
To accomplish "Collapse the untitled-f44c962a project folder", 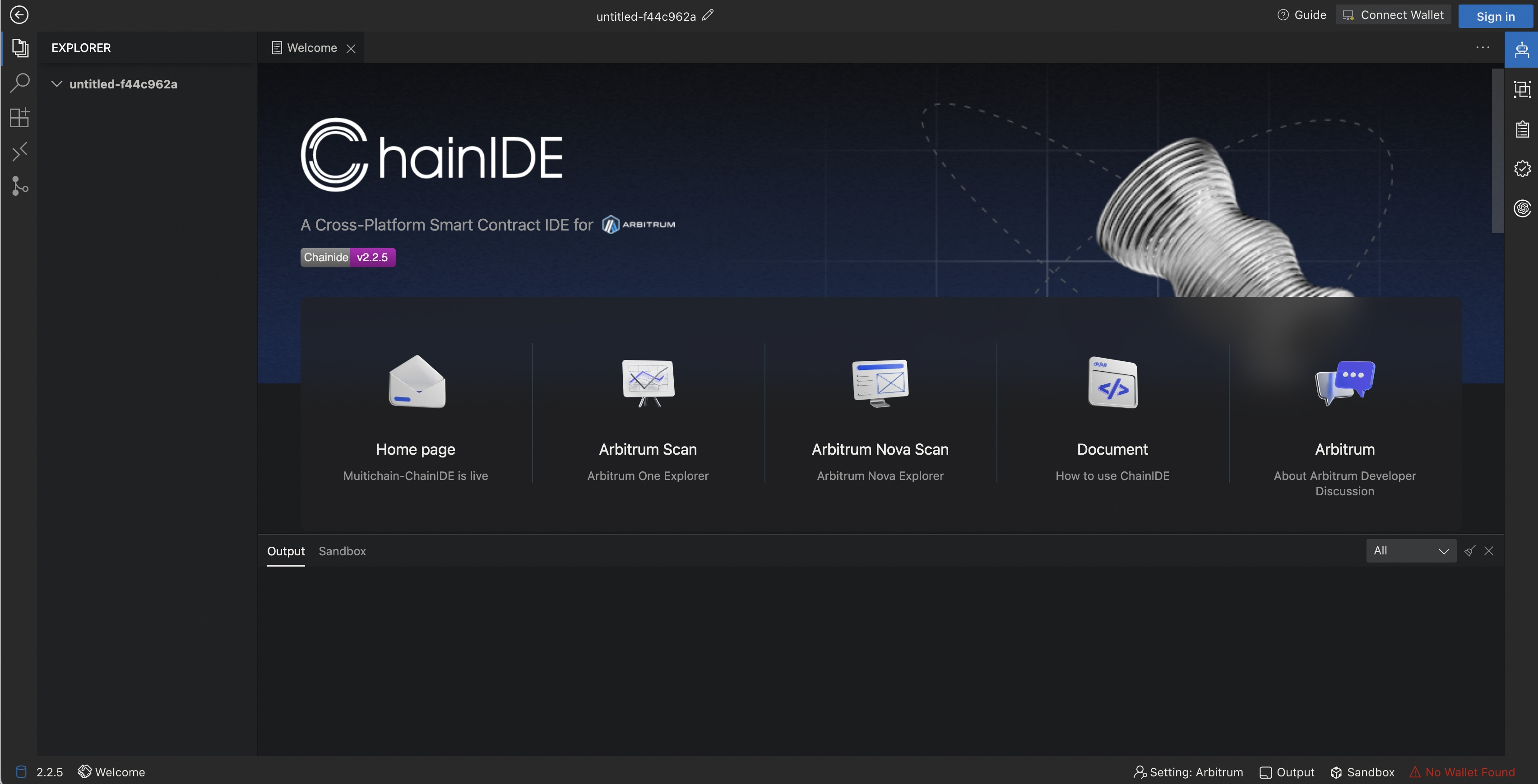I will (x=57, y=84).
